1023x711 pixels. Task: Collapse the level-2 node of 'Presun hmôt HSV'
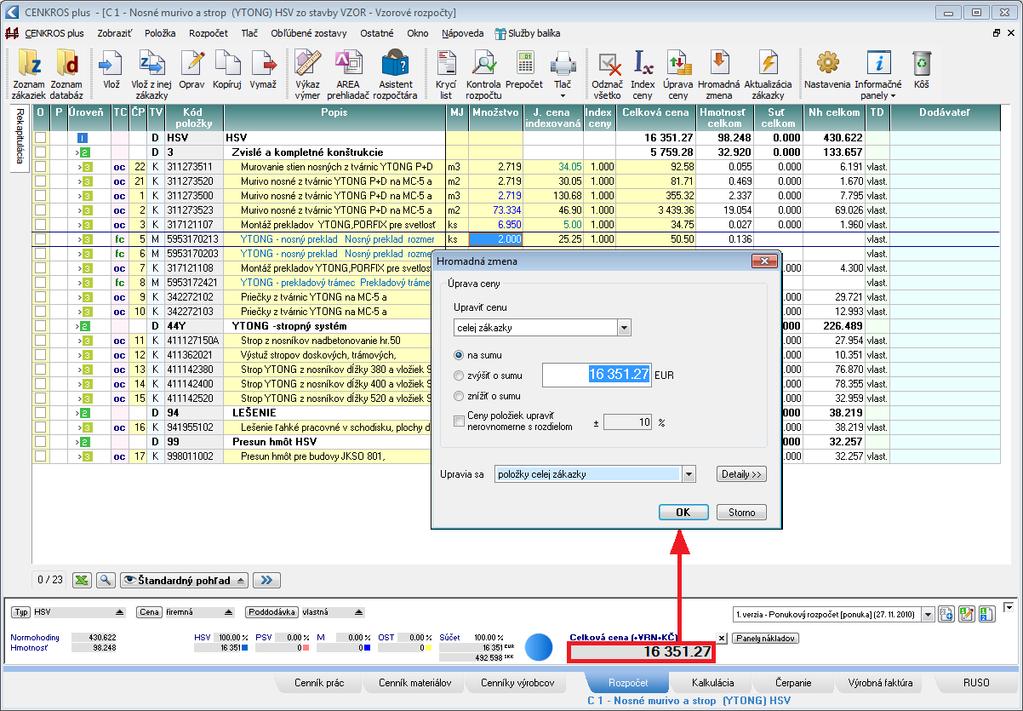[84, 442]
